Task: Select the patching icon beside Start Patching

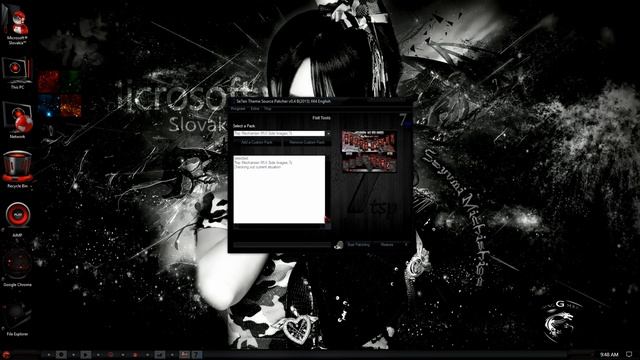Action: (x=338, y=244)
